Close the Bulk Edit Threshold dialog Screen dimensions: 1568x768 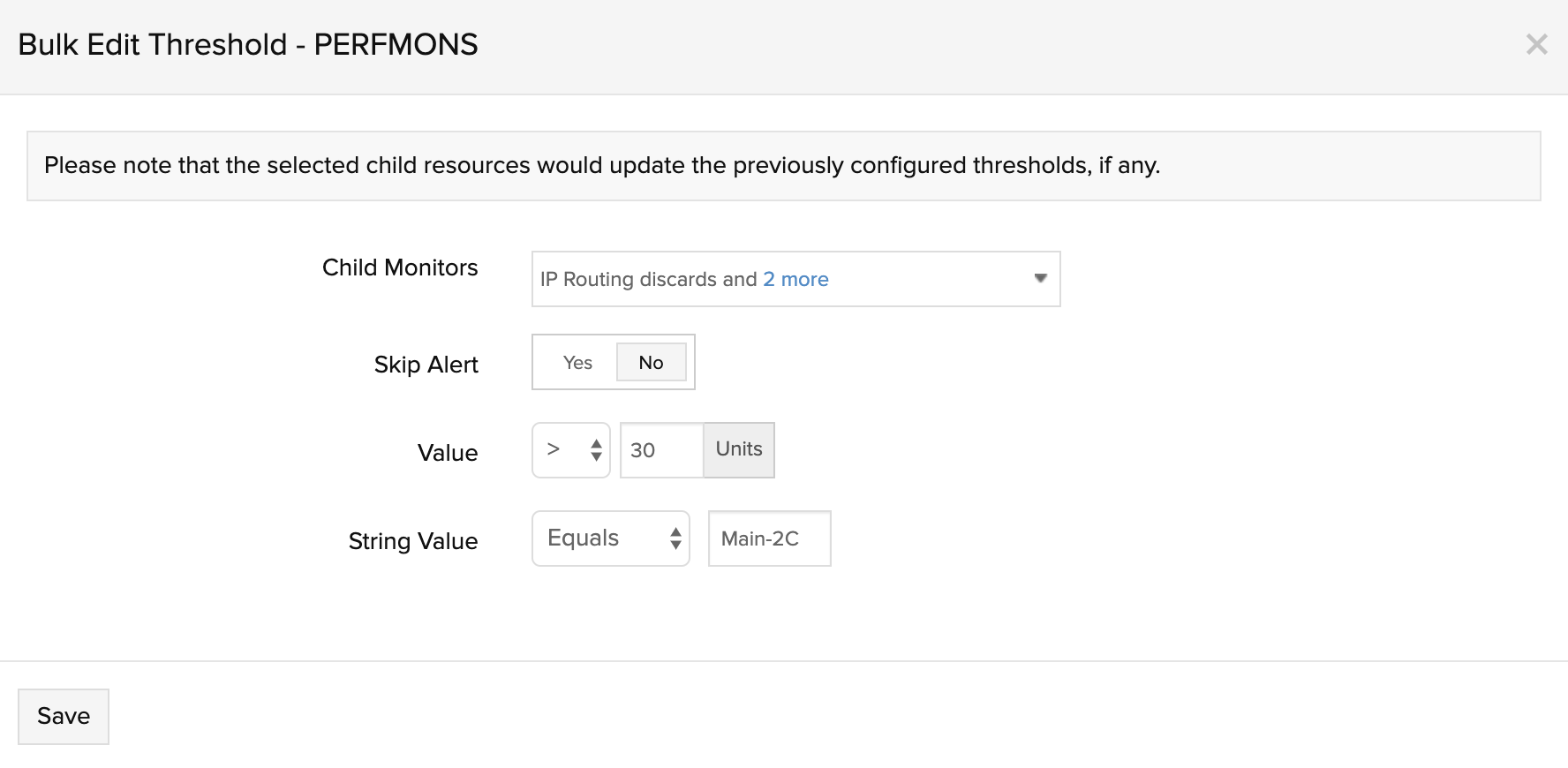click(1536, 44)
